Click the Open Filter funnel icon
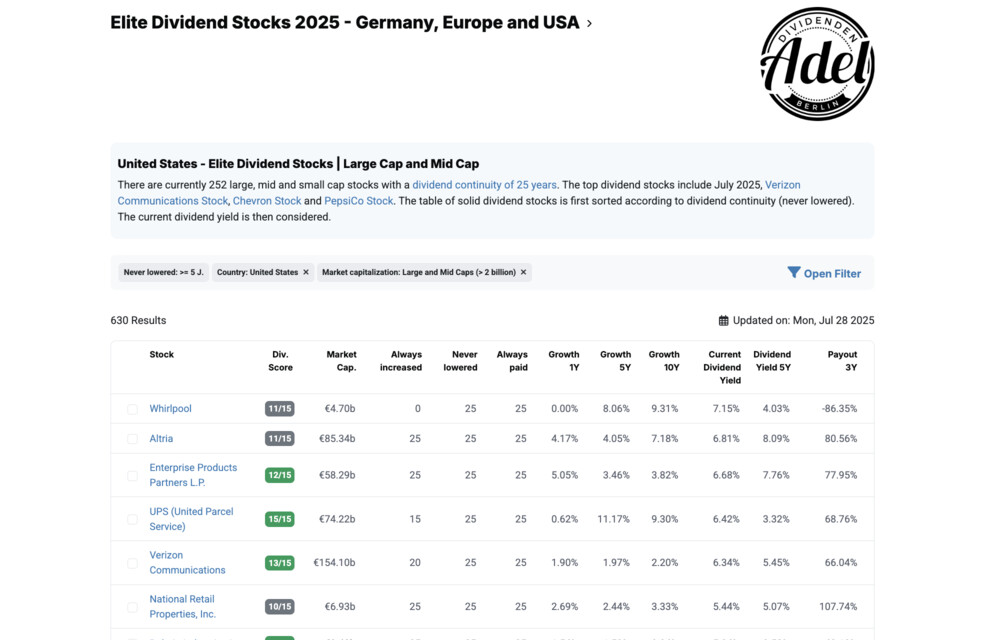This screenshot has height=640, width=988. coord(793,272)
